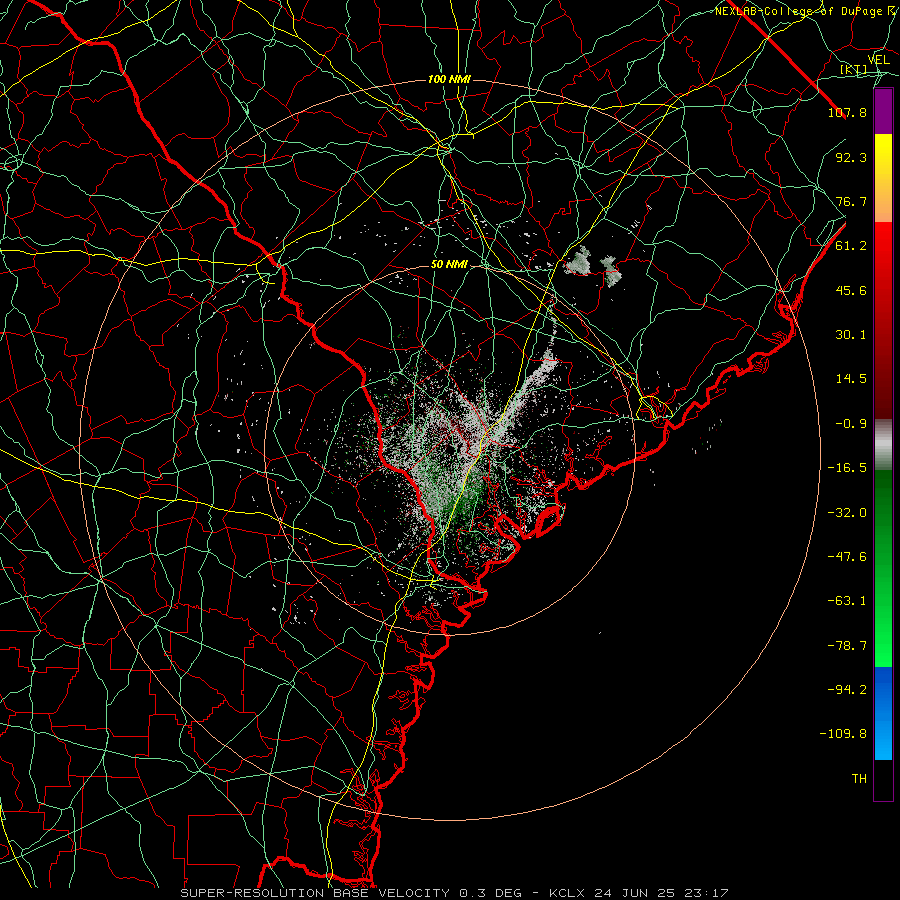The height and width of the screenshot is (900, 900).
Task: Select the -16.5 velocity scale value
Action: (847, 468)
